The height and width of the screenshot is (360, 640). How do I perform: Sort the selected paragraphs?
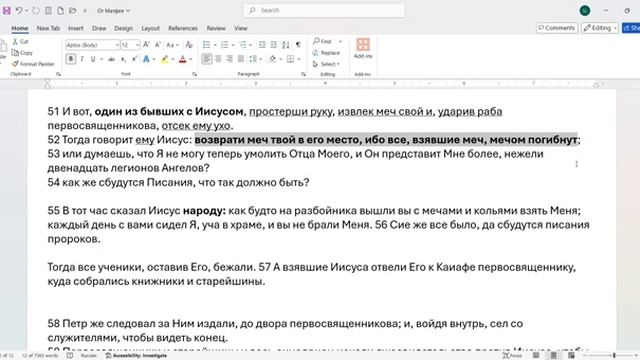tap(286, 45)
